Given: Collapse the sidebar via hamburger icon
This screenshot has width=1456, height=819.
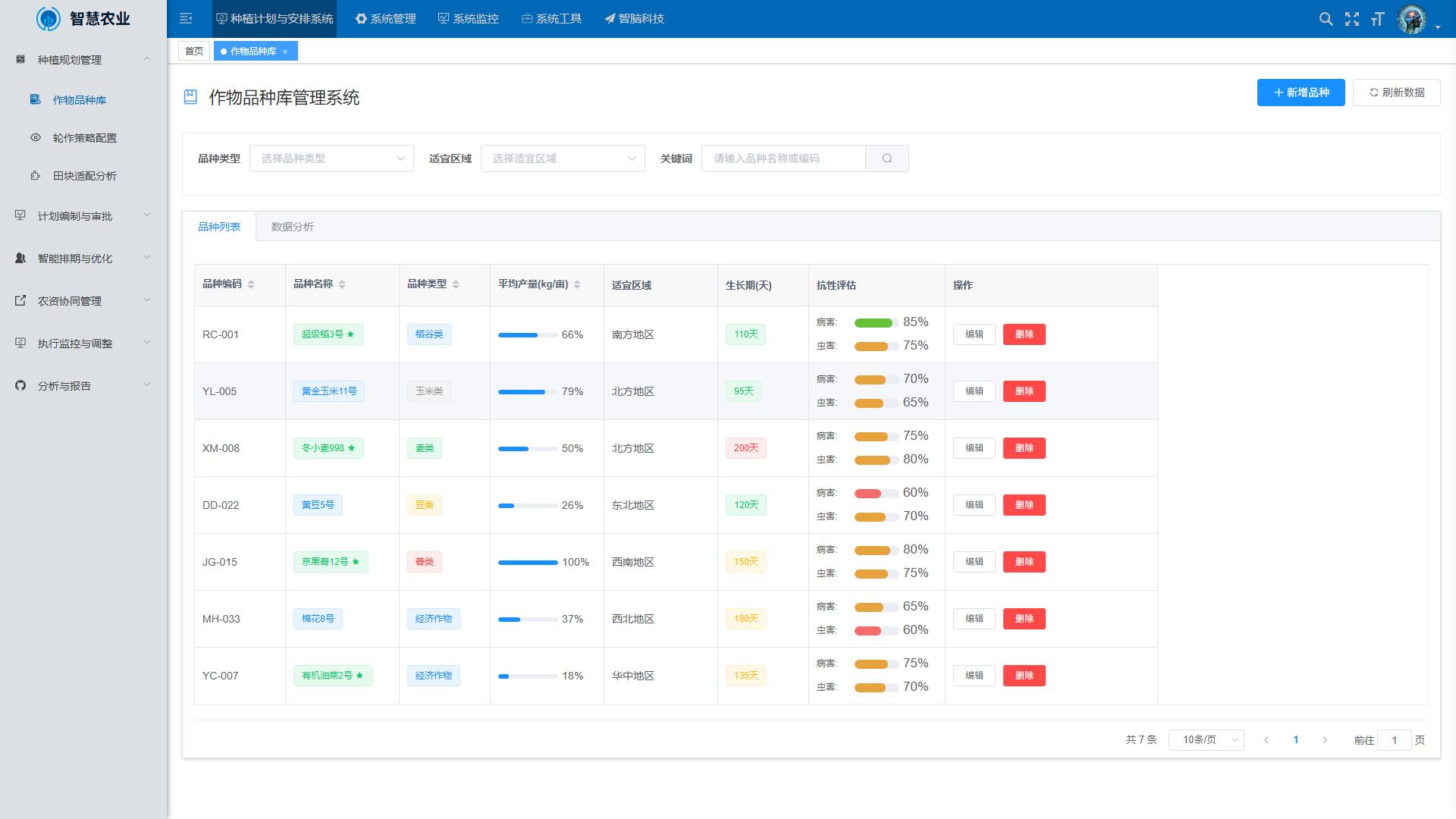Looking at the screenshot, I should 186,19.
